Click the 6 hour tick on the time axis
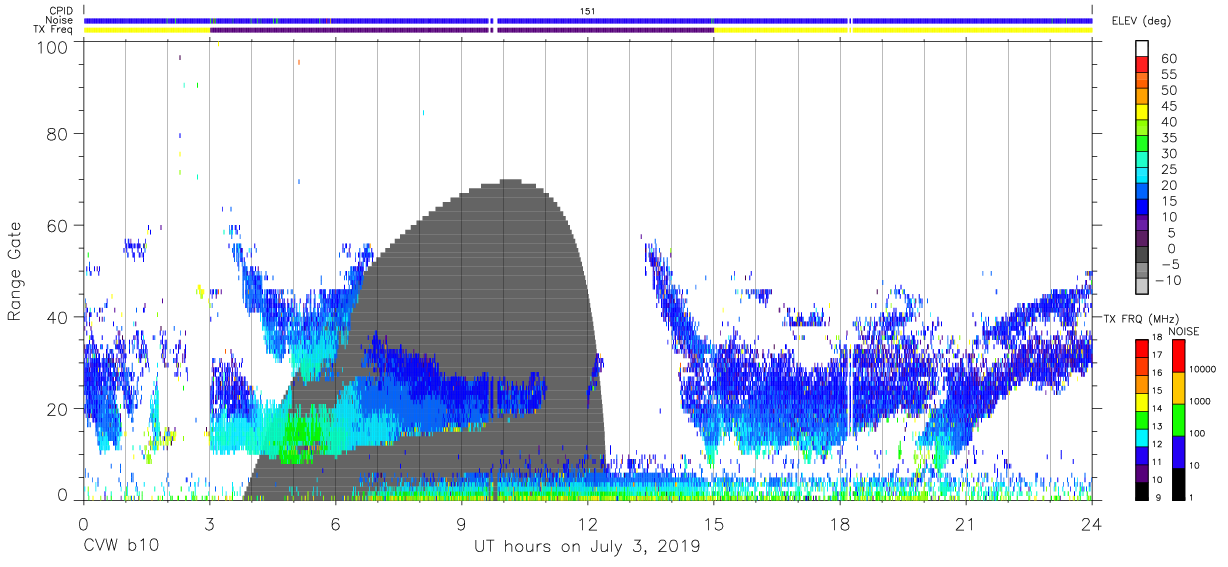1228x567 pixels. coord(335,524)
